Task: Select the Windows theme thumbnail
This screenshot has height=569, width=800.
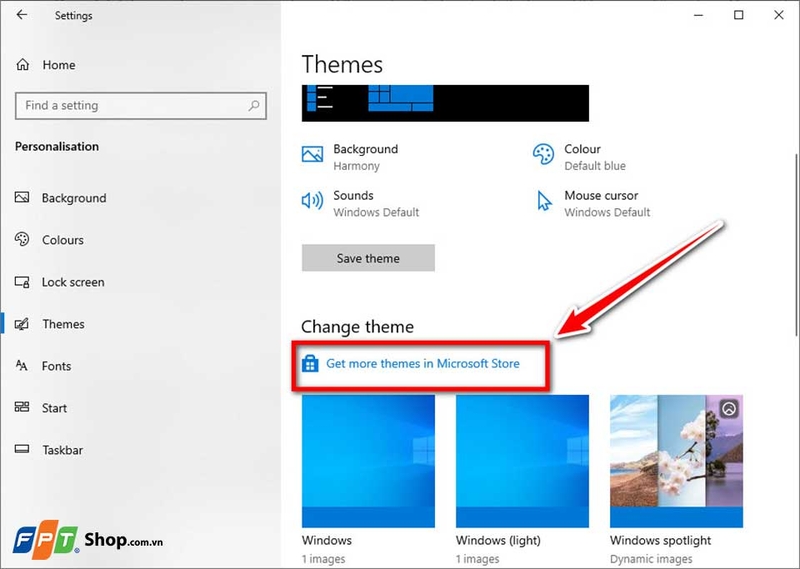Action: (x=368, y=461)
